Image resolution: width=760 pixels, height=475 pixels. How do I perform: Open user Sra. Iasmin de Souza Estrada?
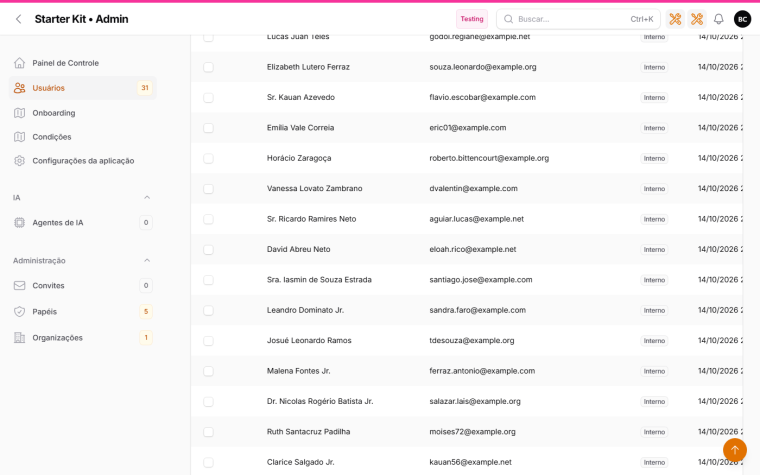319,280
